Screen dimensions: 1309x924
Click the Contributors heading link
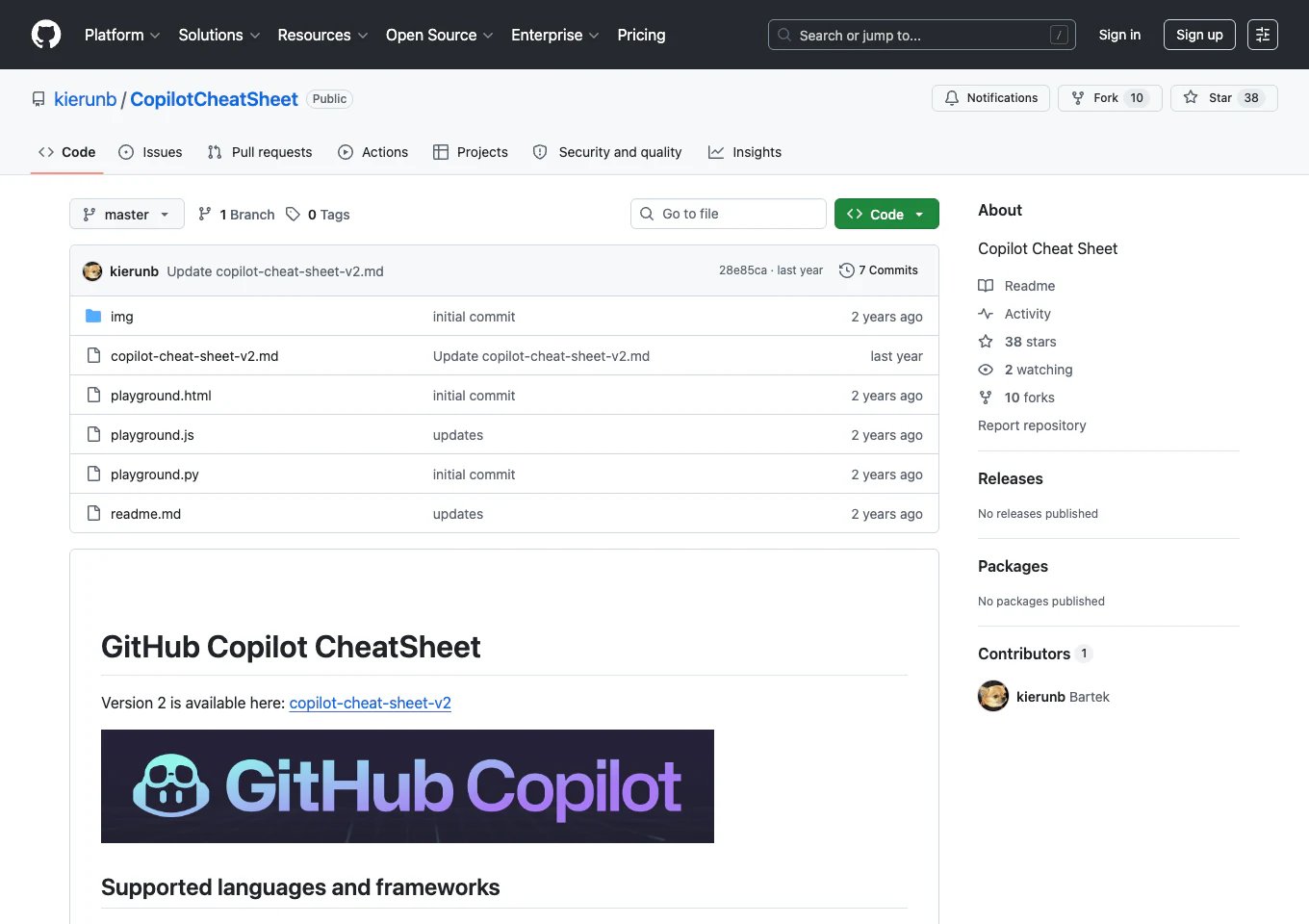pyautogui.click(x=1035, y=654)
